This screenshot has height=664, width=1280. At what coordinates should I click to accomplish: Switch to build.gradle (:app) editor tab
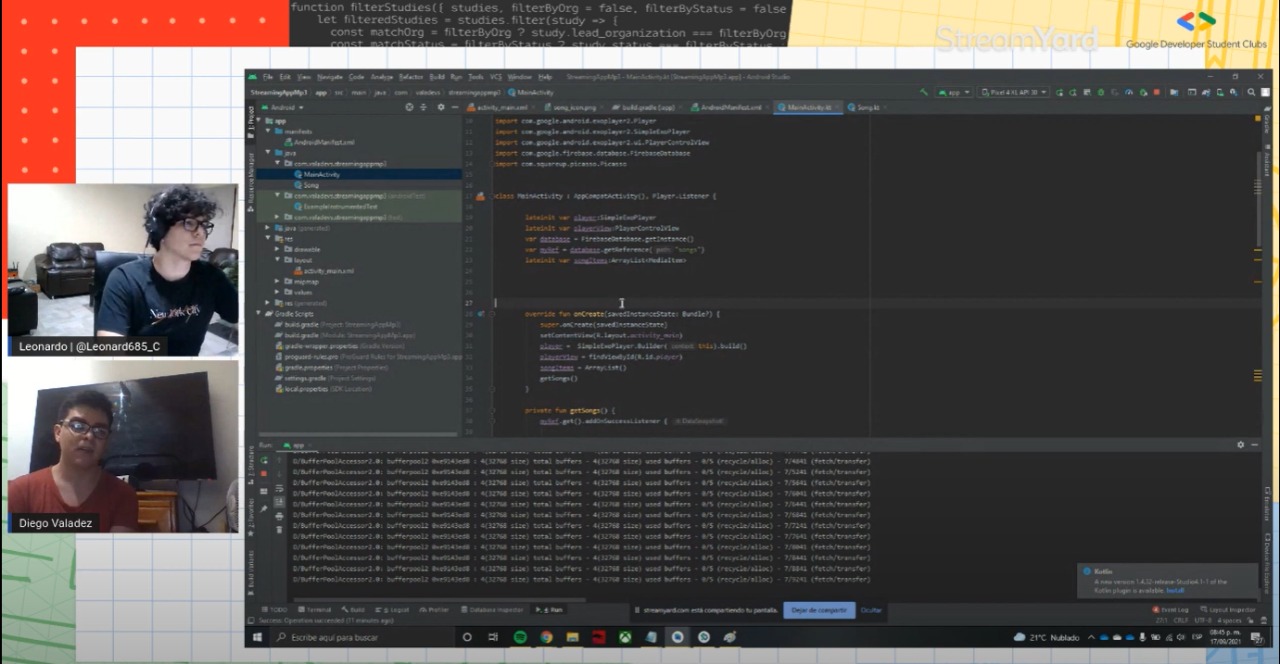pyautogui.click(x=644, y=107)
